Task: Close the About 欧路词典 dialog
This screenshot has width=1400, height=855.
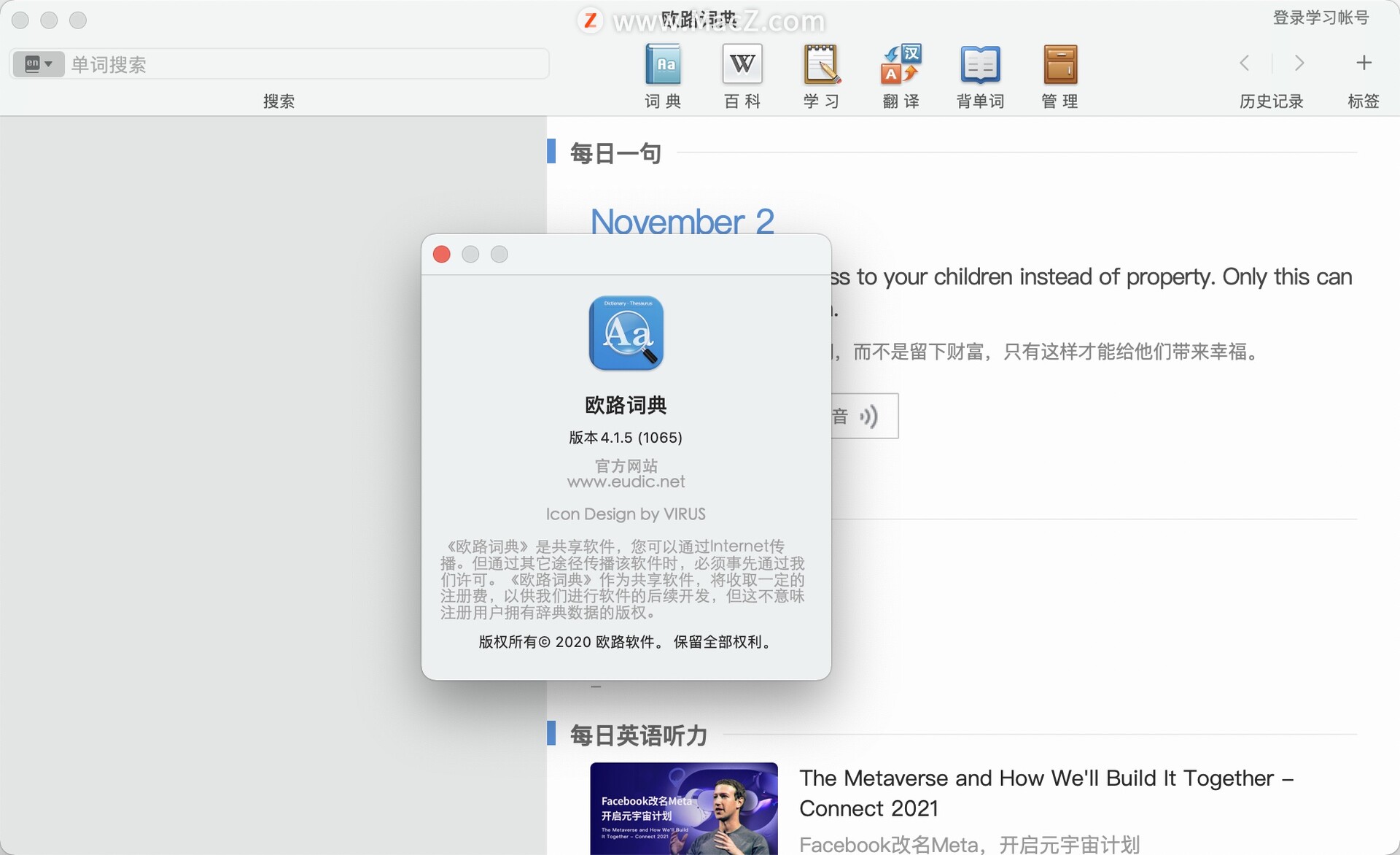Action: click(x=441, y=254)
